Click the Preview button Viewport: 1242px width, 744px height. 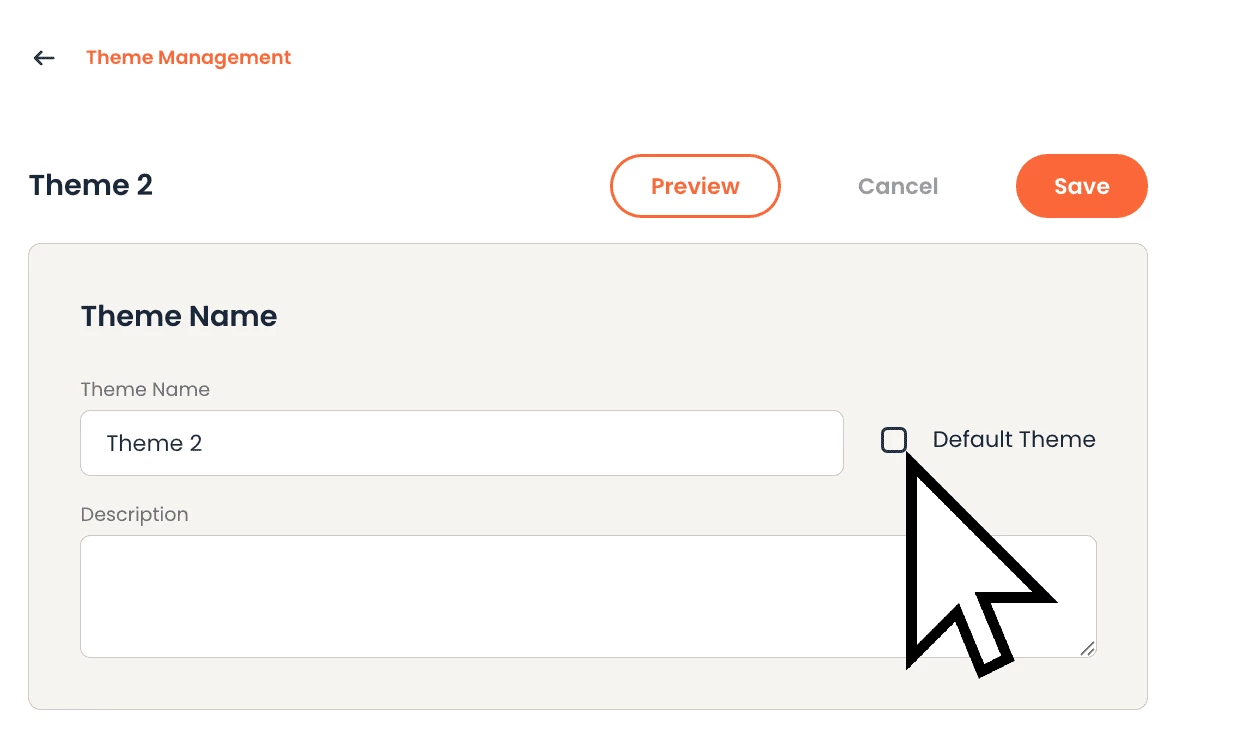tap(695, 186)
